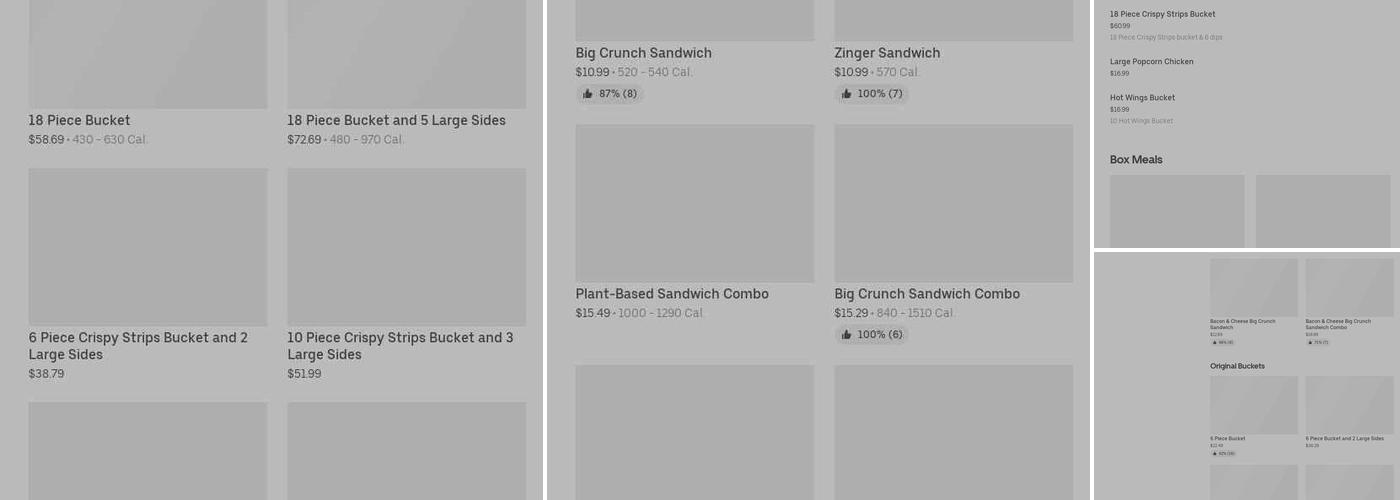Open the 18 Piece Bucket and 5 Large Sides title

point(396,121)
